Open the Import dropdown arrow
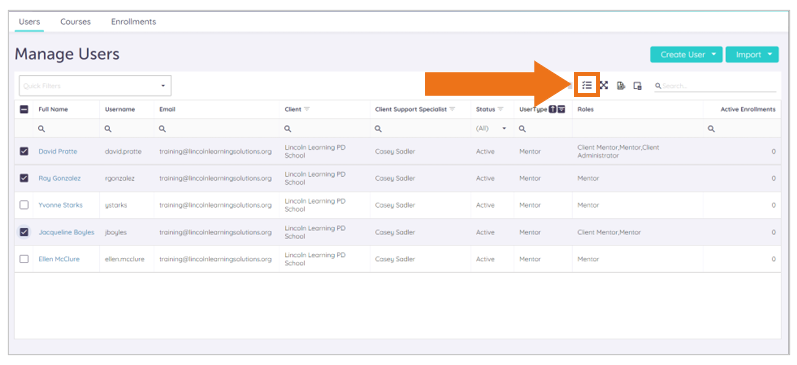Viewport: 797px width, 365px height. pos(770,54)
